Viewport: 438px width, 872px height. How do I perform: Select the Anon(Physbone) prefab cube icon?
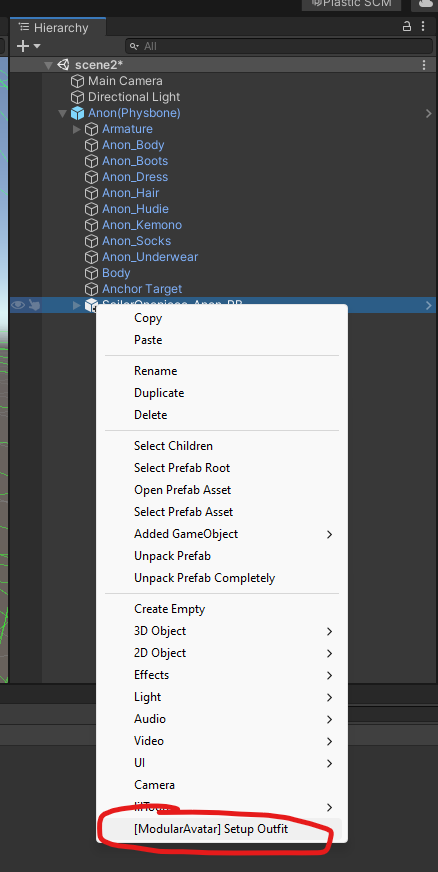pos(77,113)
